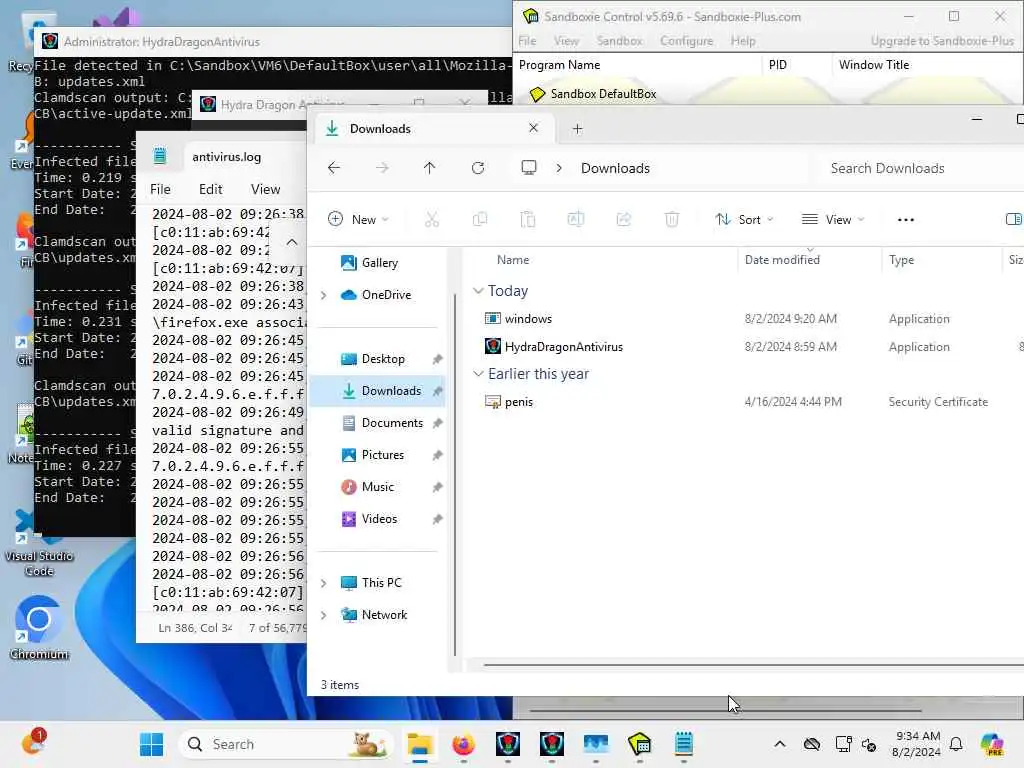Click the forward navigation arrow in Explorer

pyautogui.click(x=382, y=168)
